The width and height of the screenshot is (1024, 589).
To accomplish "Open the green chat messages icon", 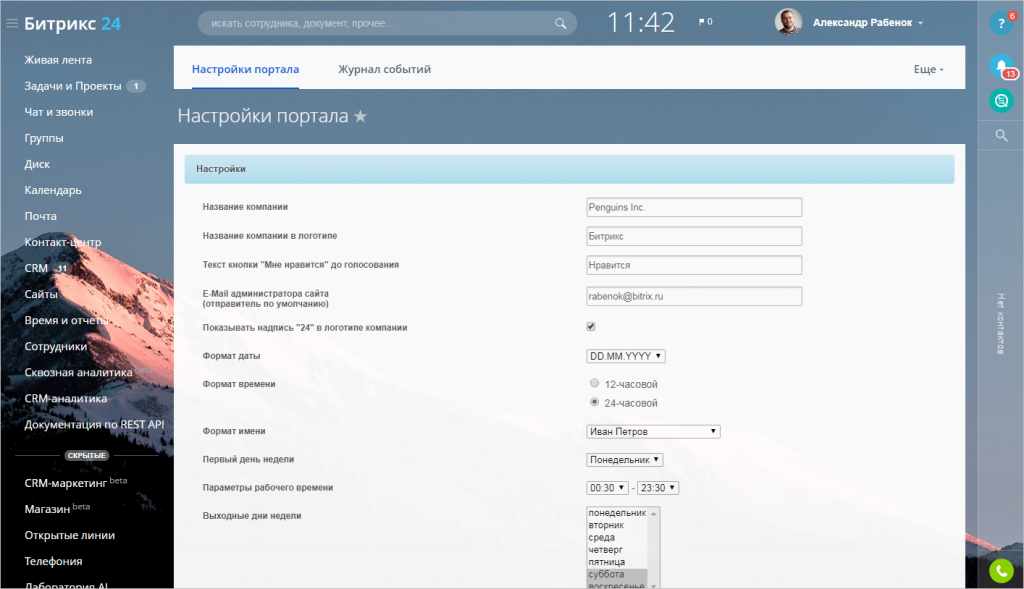I will [x=1001, y=101].
